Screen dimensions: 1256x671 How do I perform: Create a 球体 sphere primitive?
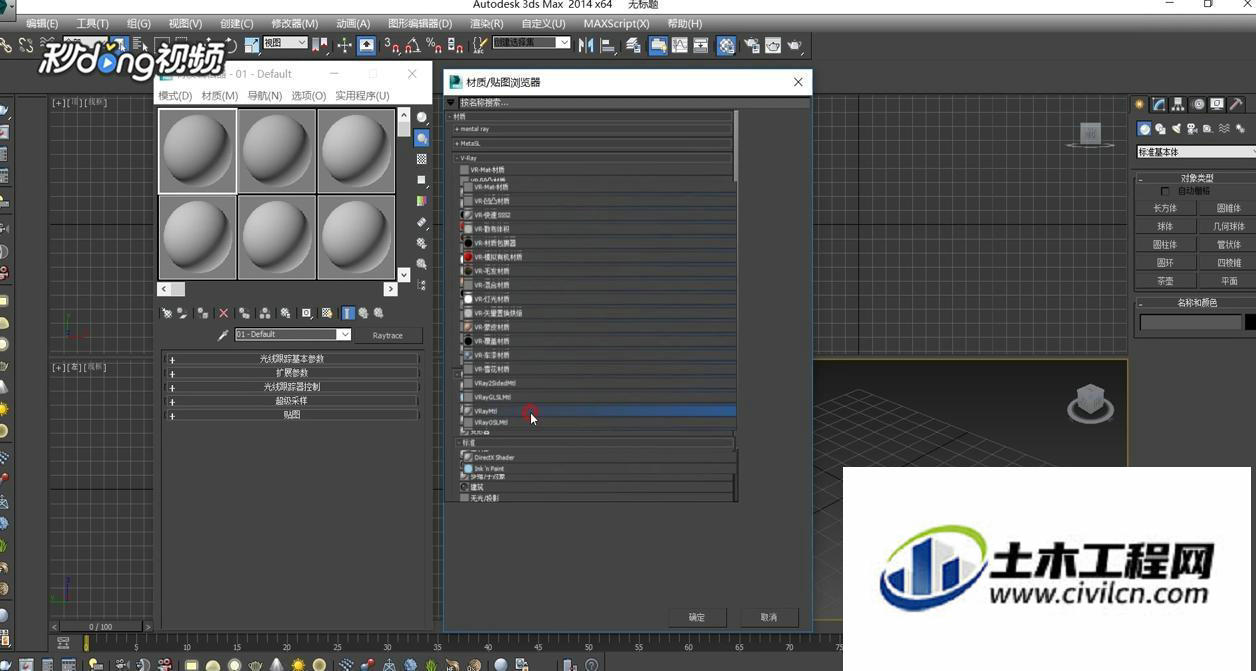tap(1165, 226)
